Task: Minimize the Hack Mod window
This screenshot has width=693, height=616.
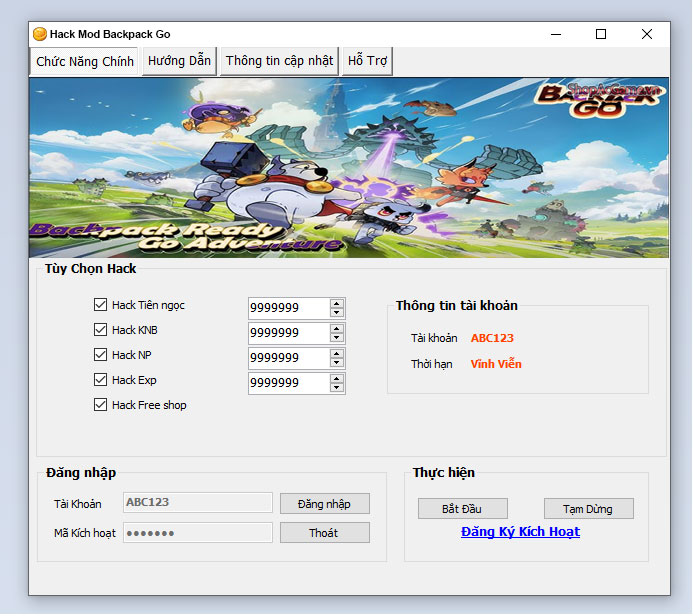Action: click(556, 34)
